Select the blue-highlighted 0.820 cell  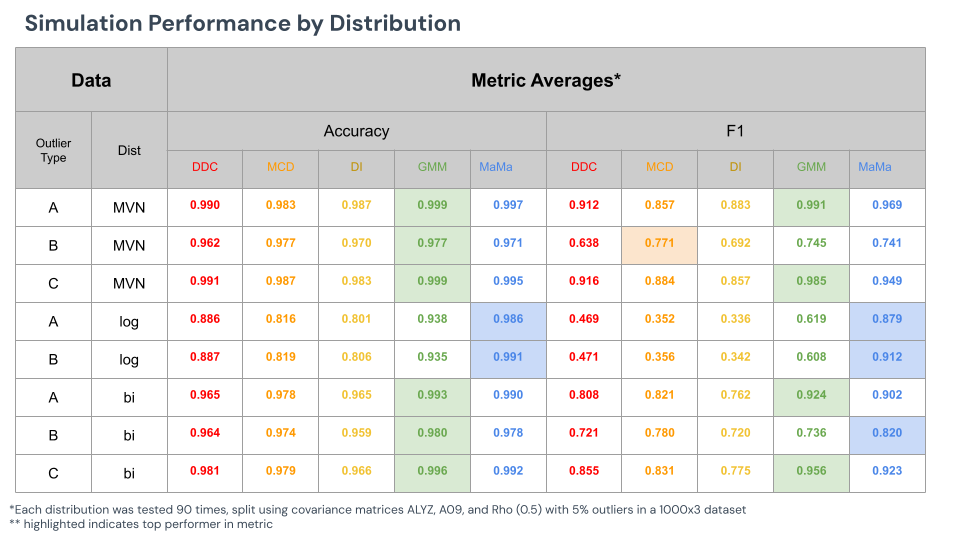pyautogui.click(x=886, y=433)
